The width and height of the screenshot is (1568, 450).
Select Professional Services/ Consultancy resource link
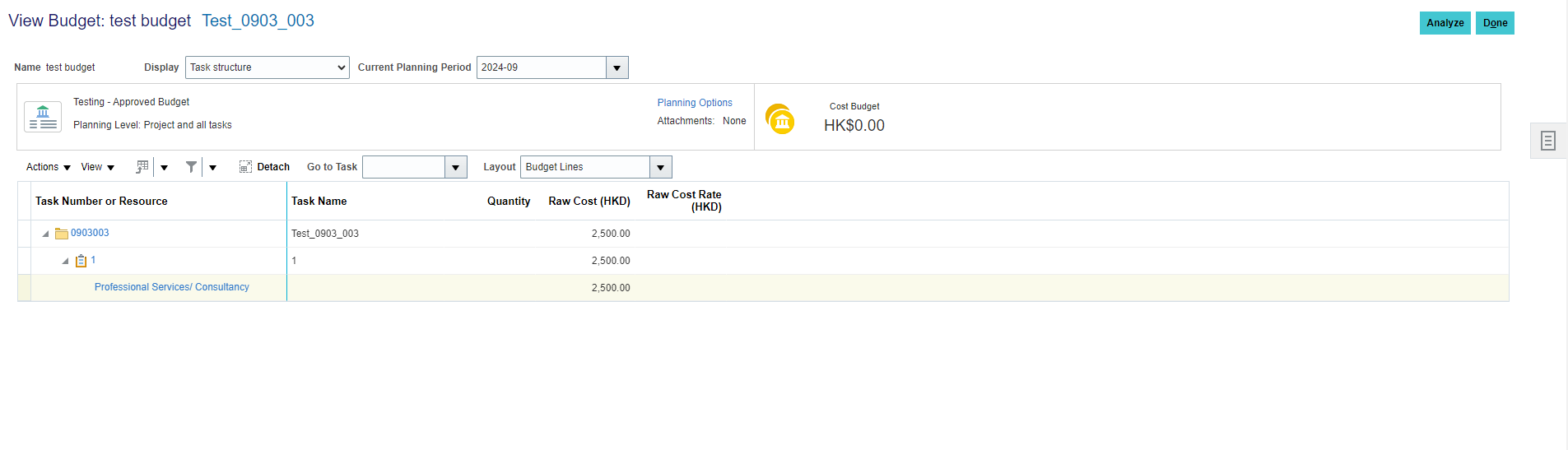pyautogui.click(x=172, y=287)
